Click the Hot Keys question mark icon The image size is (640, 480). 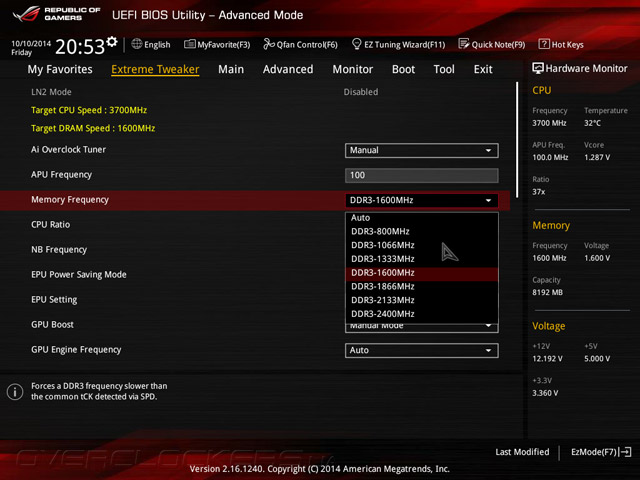544,44
